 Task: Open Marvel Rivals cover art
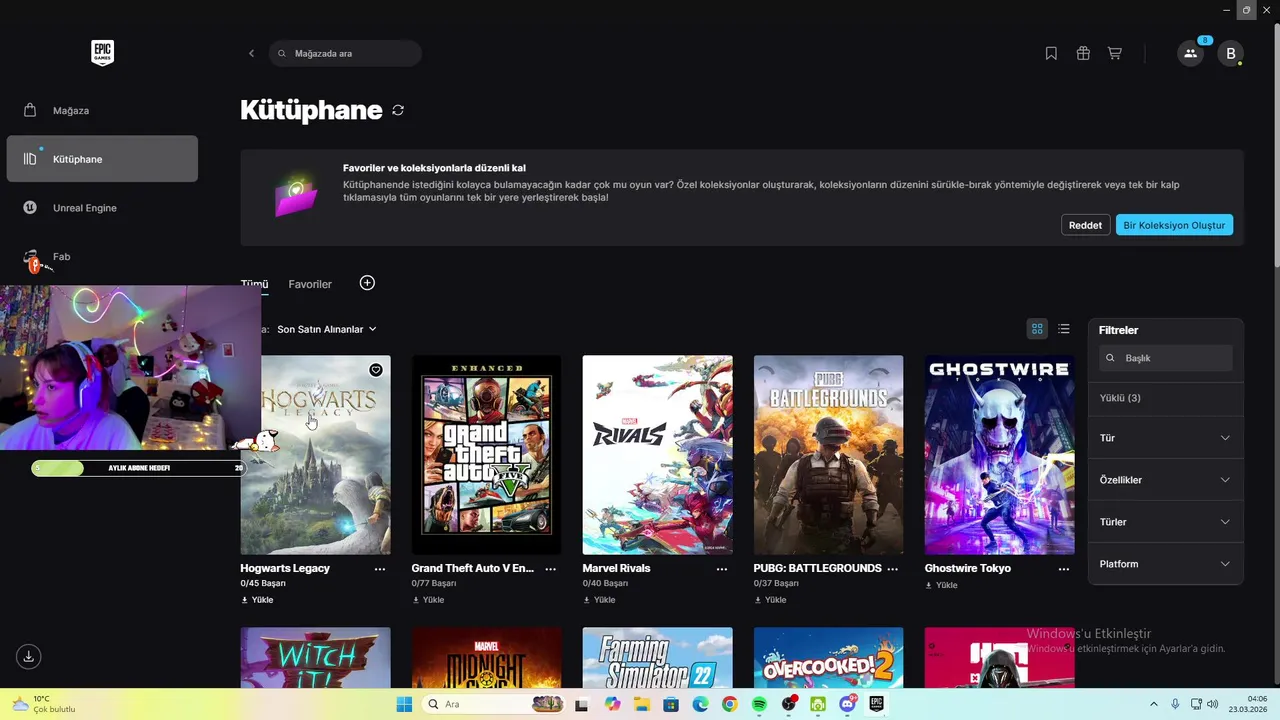pos(657,455)
